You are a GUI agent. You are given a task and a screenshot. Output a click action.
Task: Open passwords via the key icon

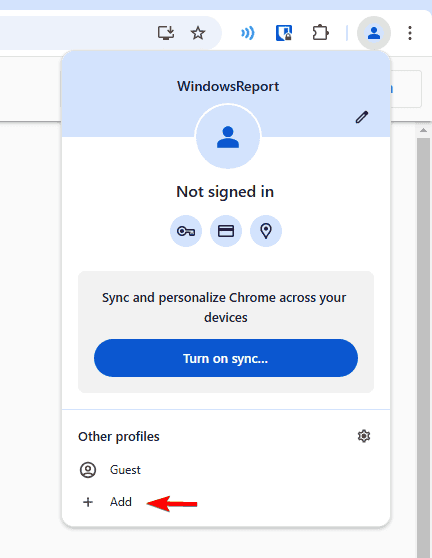[186, 231]
